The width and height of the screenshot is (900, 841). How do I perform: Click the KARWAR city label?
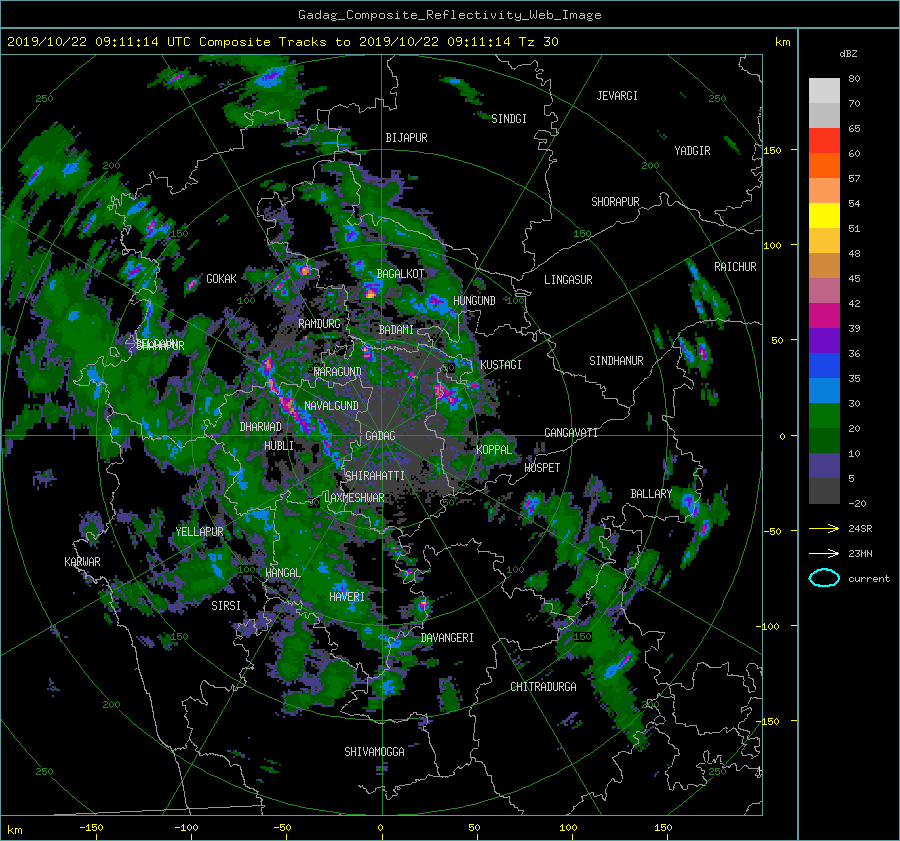pos(82,562)
